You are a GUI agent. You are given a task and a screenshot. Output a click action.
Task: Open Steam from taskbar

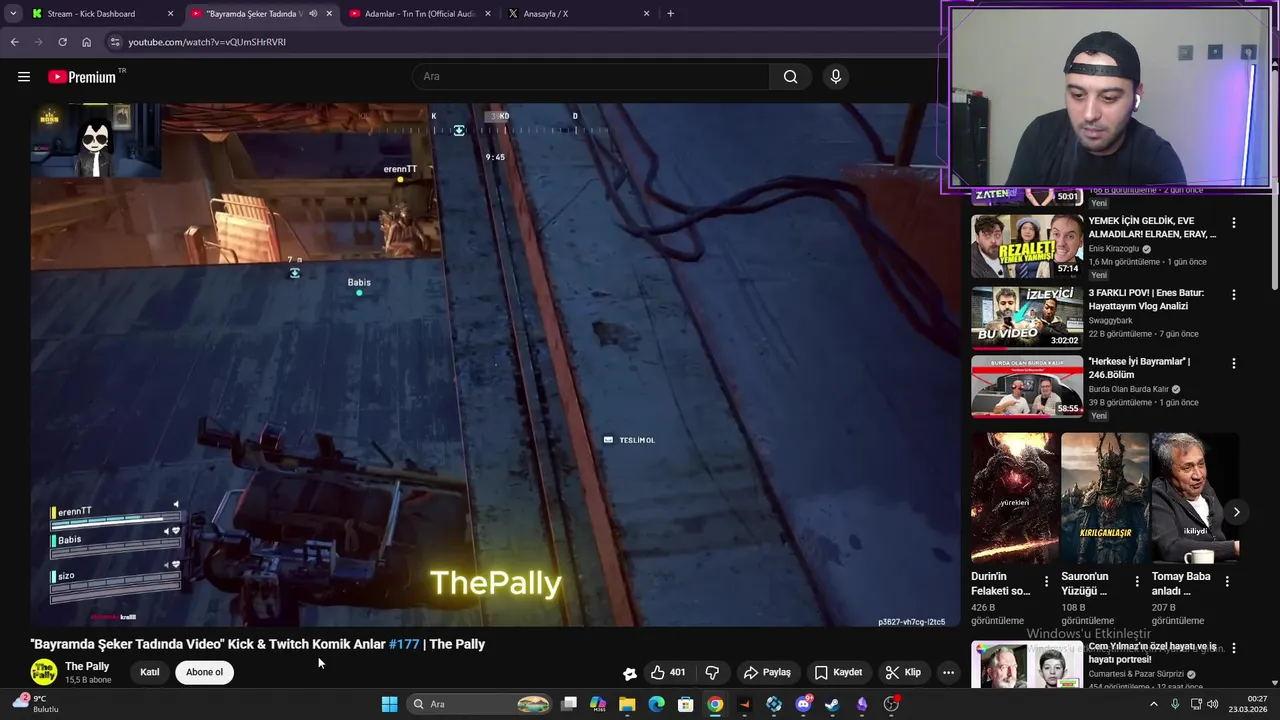(x=832, y=704)
